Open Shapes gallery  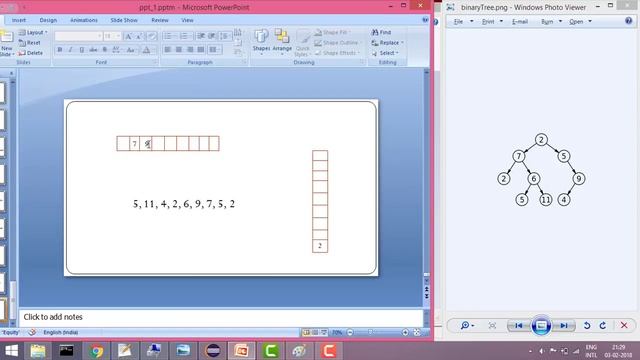[x=261, y=42]
